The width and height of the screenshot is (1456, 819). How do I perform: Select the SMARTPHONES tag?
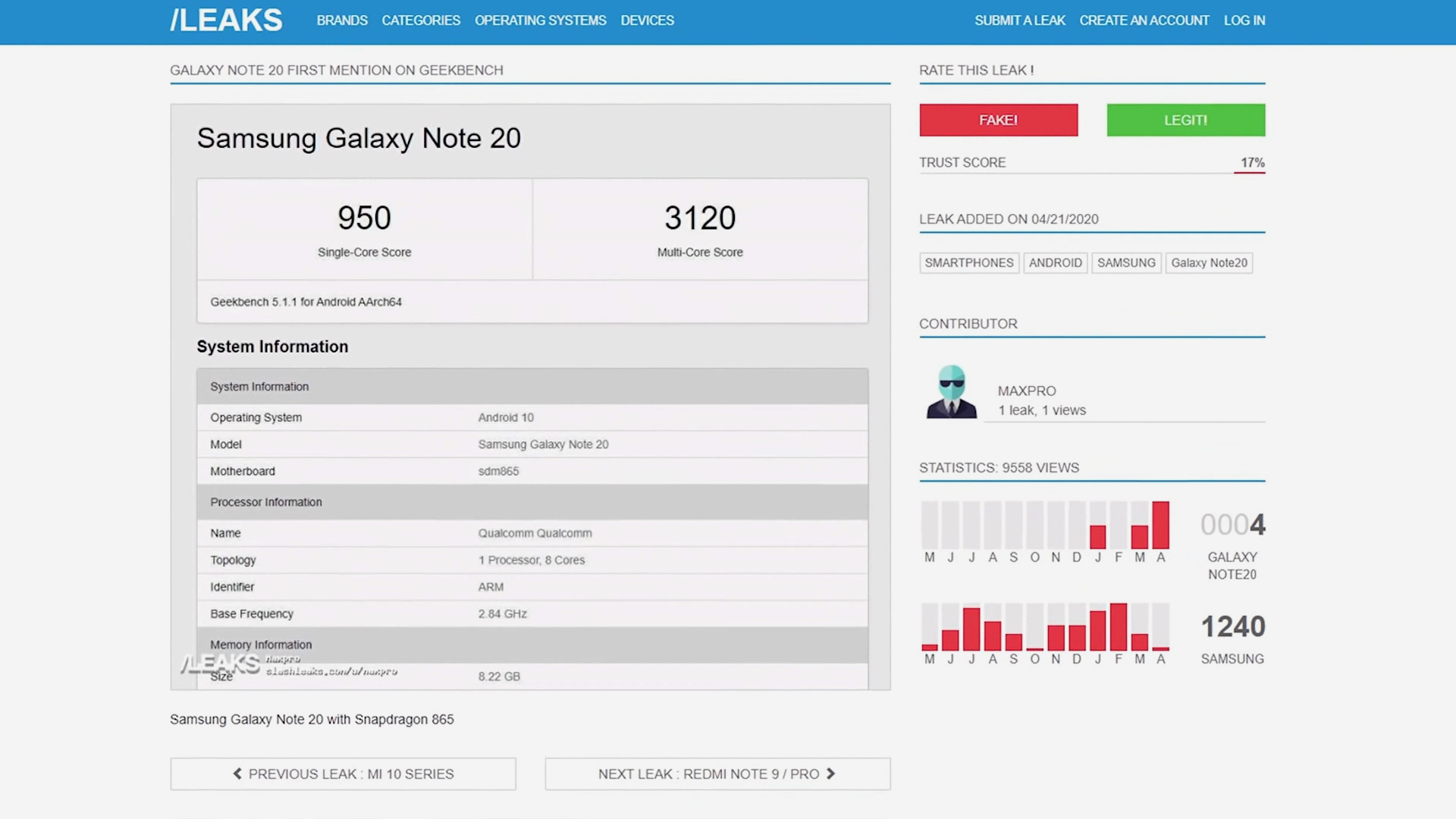click(968, 262)
